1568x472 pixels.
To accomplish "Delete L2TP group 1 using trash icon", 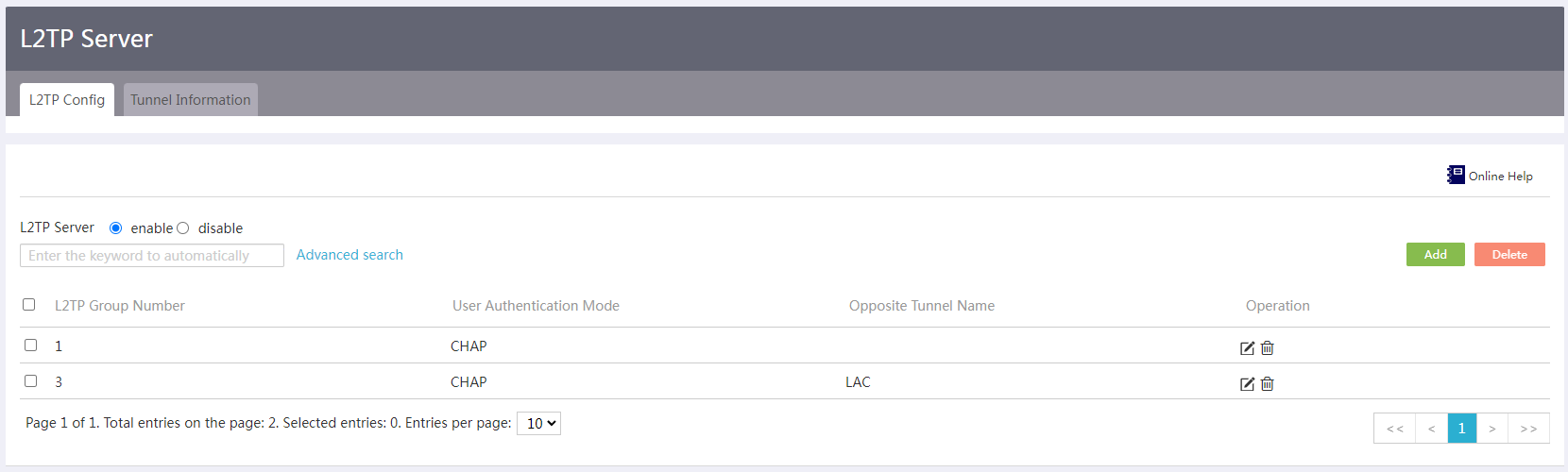I will [x=1268, y=348].
